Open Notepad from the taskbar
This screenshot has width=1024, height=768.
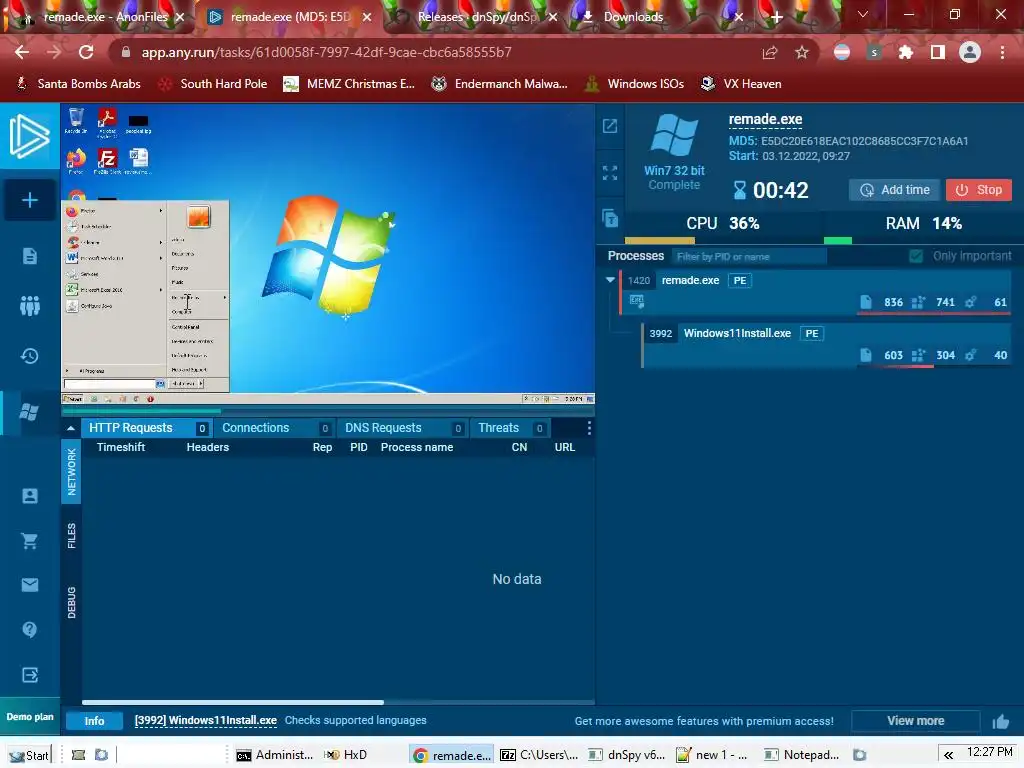802,755
